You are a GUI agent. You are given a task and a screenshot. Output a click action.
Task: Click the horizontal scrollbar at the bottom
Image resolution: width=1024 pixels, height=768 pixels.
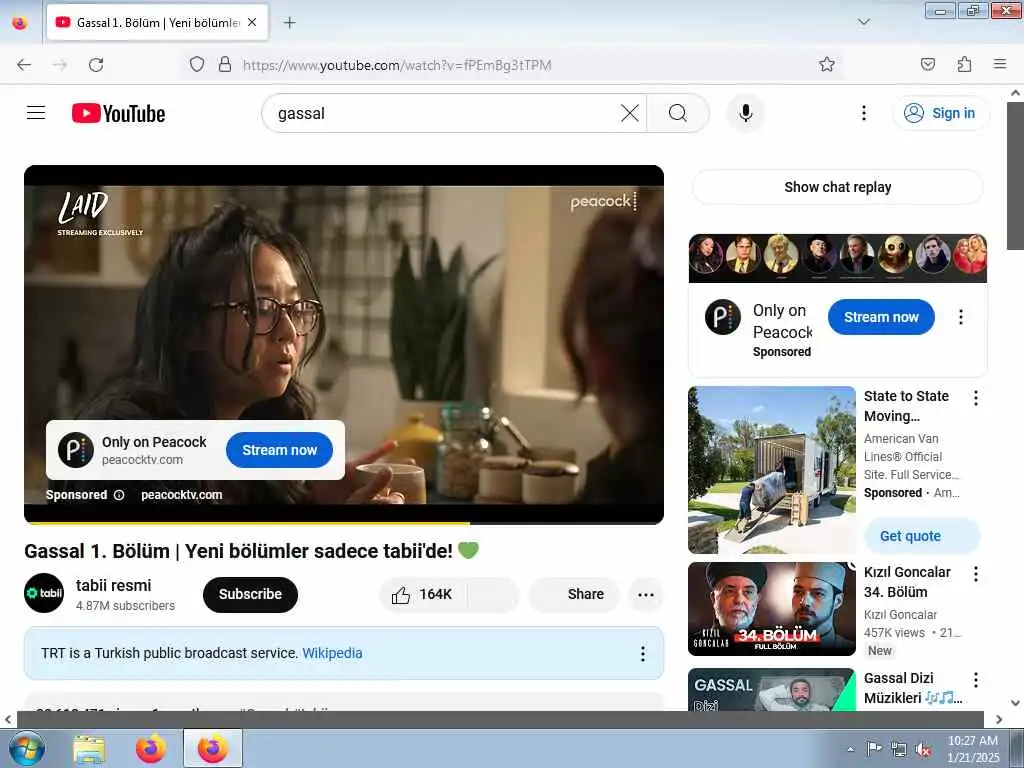500,719
